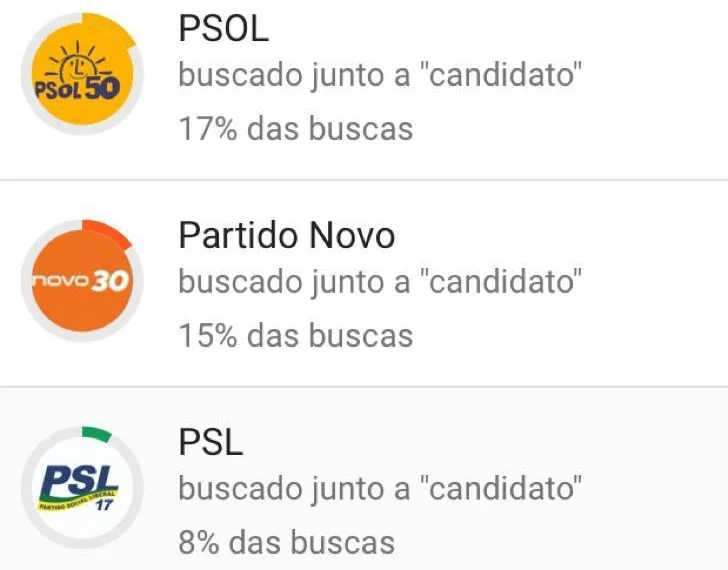The image size is (728, 570).
Task: Click the green progress arc around PSL logo
Action: (x=97, y=432)
